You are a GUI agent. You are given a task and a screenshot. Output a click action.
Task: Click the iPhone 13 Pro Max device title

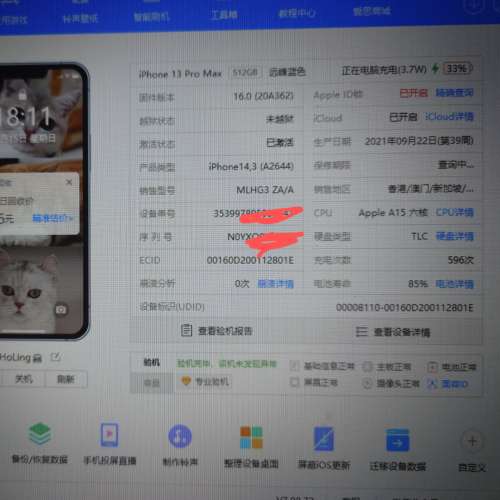180,74
